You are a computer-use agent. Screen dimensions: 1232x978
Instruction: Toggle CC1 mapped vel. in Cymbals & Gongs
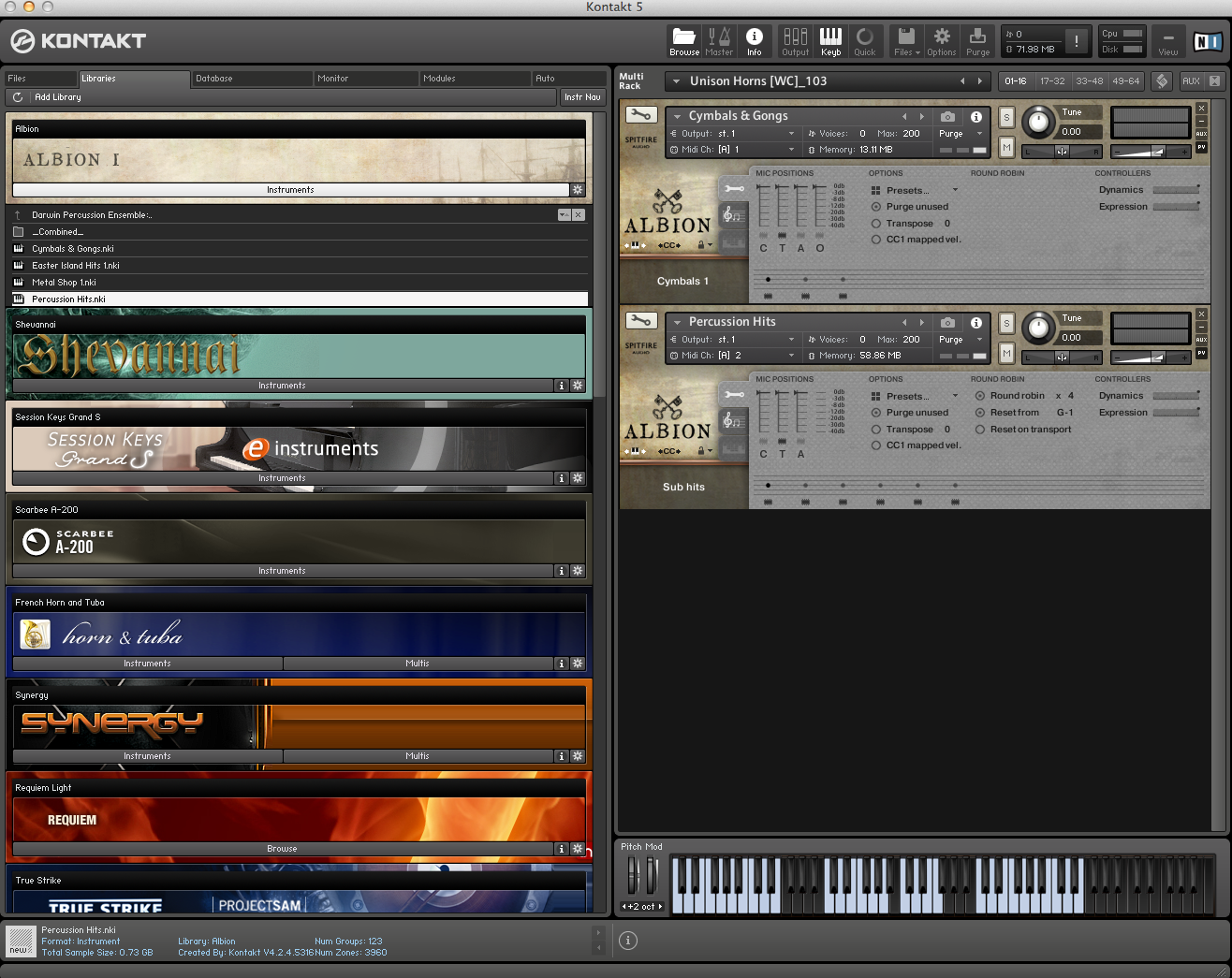(x=876, y=240)
